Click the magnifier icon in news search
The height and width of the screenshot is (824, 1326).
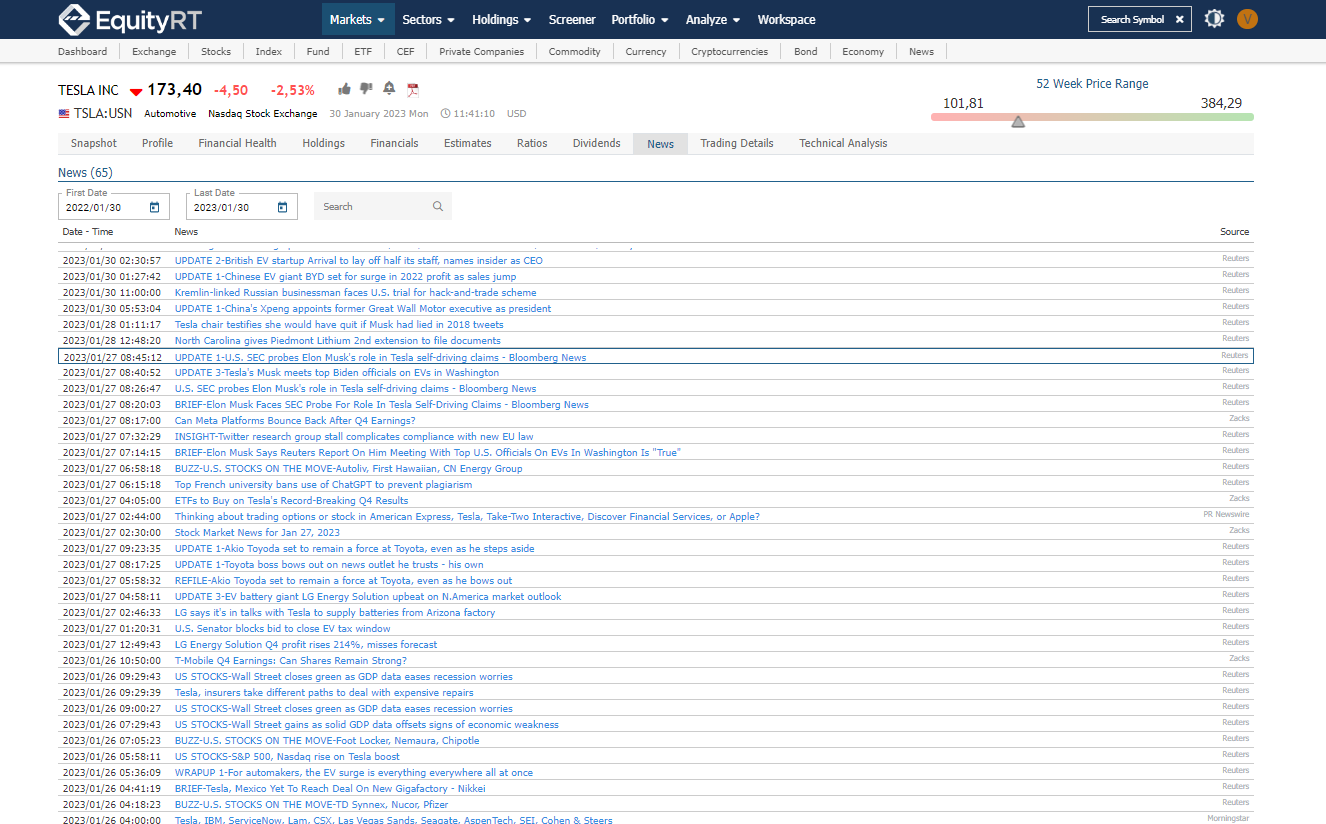[438, 206]
